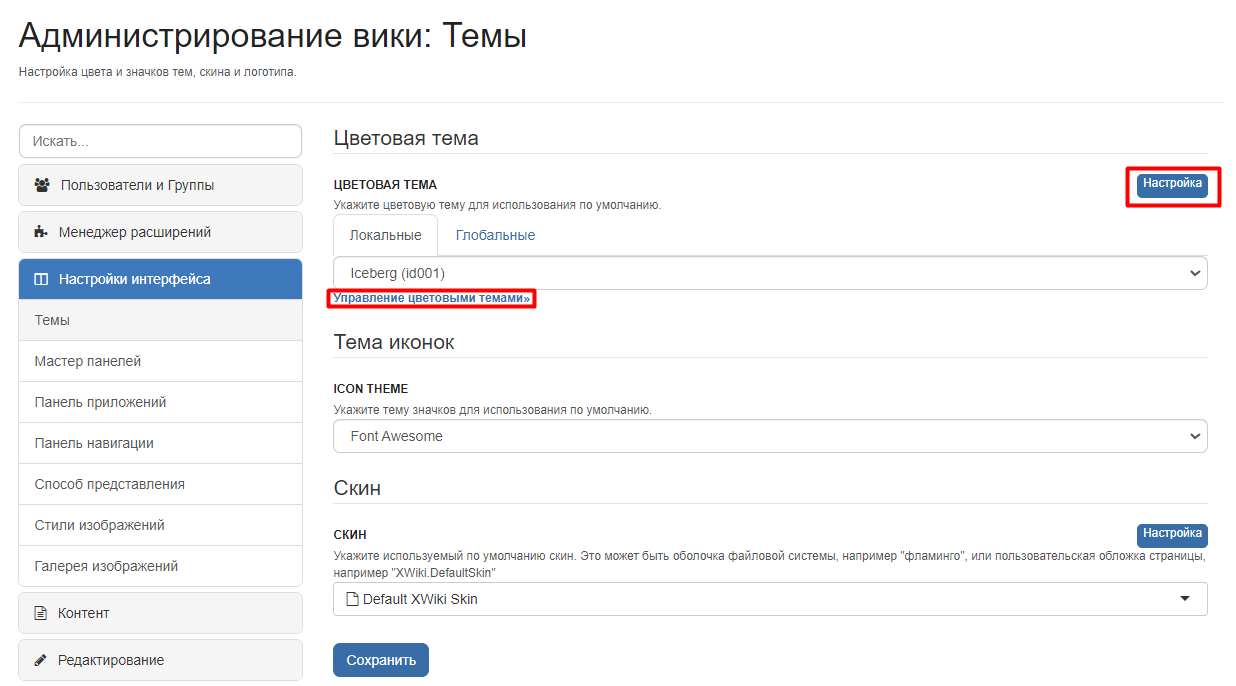Click the users group icon in sidebar
The height and width of the screenshot is (686, 1236).
(x=42, y=185)
